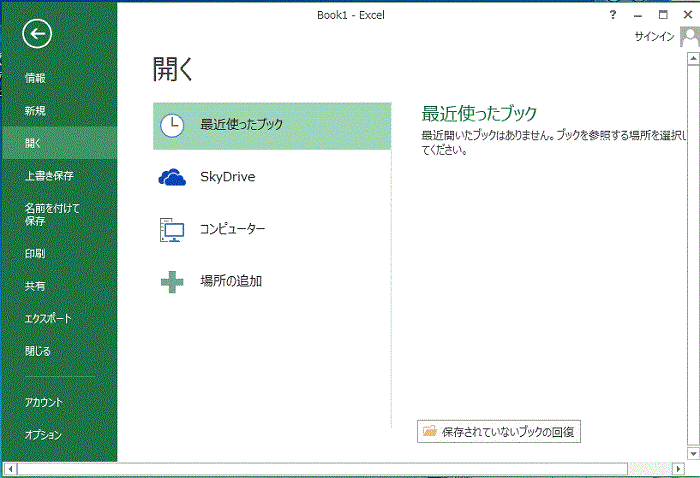The width and height of the screenshot is (700, 478).
Task: Click the vertical scrollbar up arrow
Action: coord(693,58)
